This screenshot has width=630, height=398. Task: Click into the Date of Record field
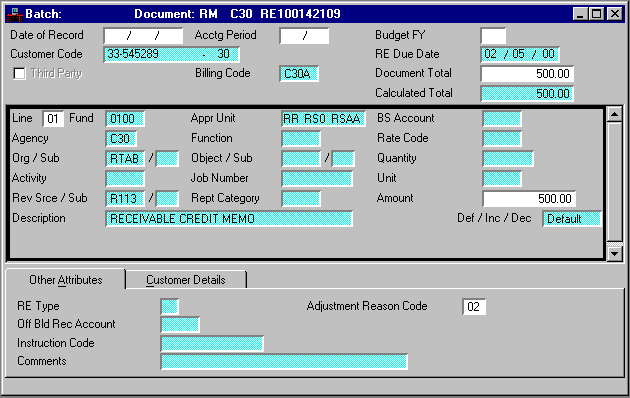[143, 36]
